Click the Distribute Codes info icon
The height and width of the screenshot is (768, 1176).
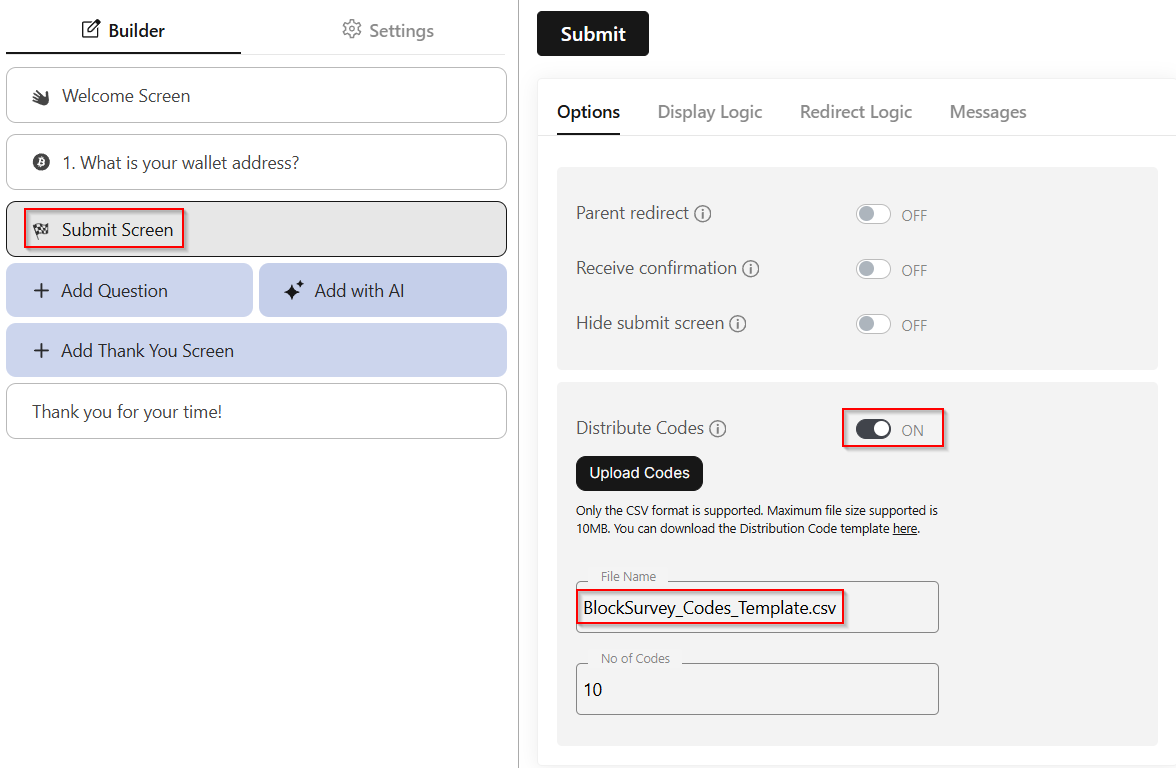tap(718, 429)
